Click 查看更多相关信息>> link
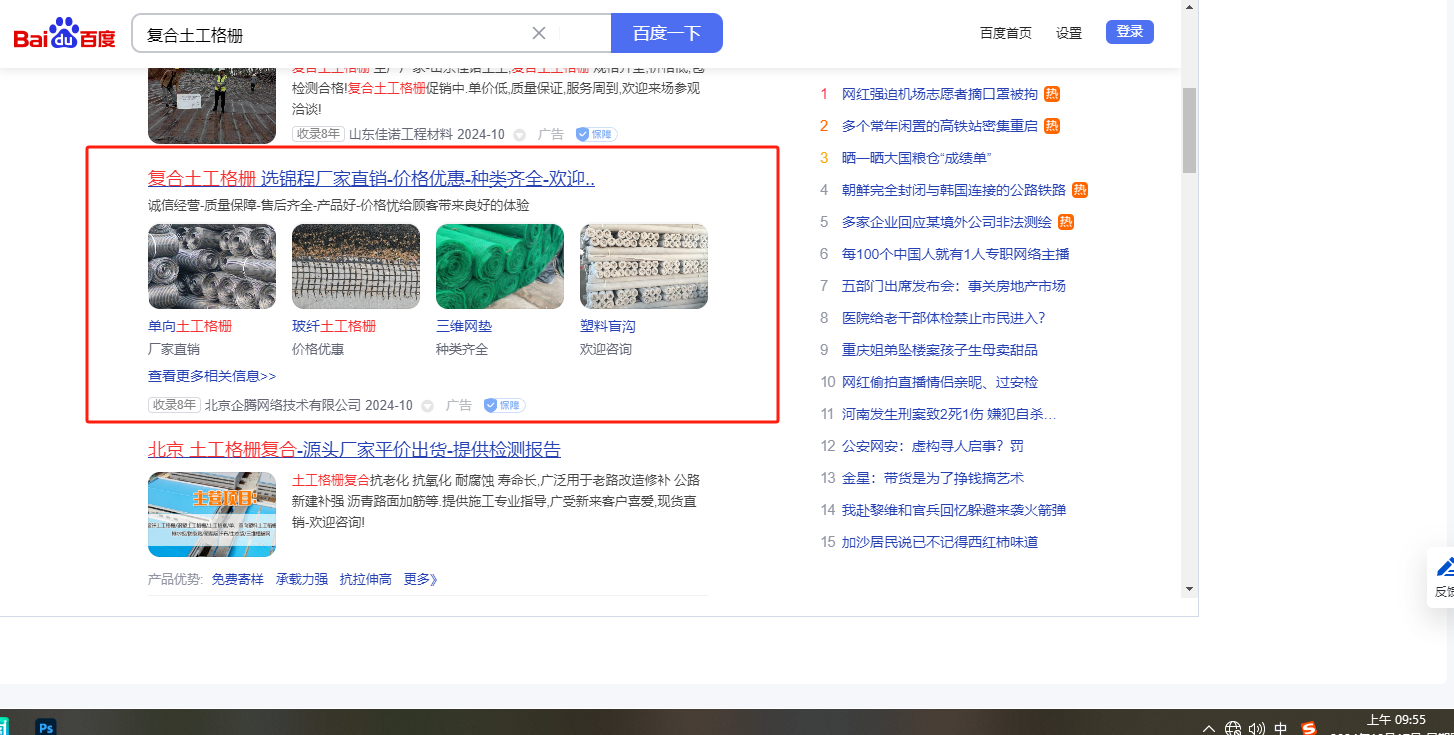This screenshot has height=735, width=1454. [212, 376]
